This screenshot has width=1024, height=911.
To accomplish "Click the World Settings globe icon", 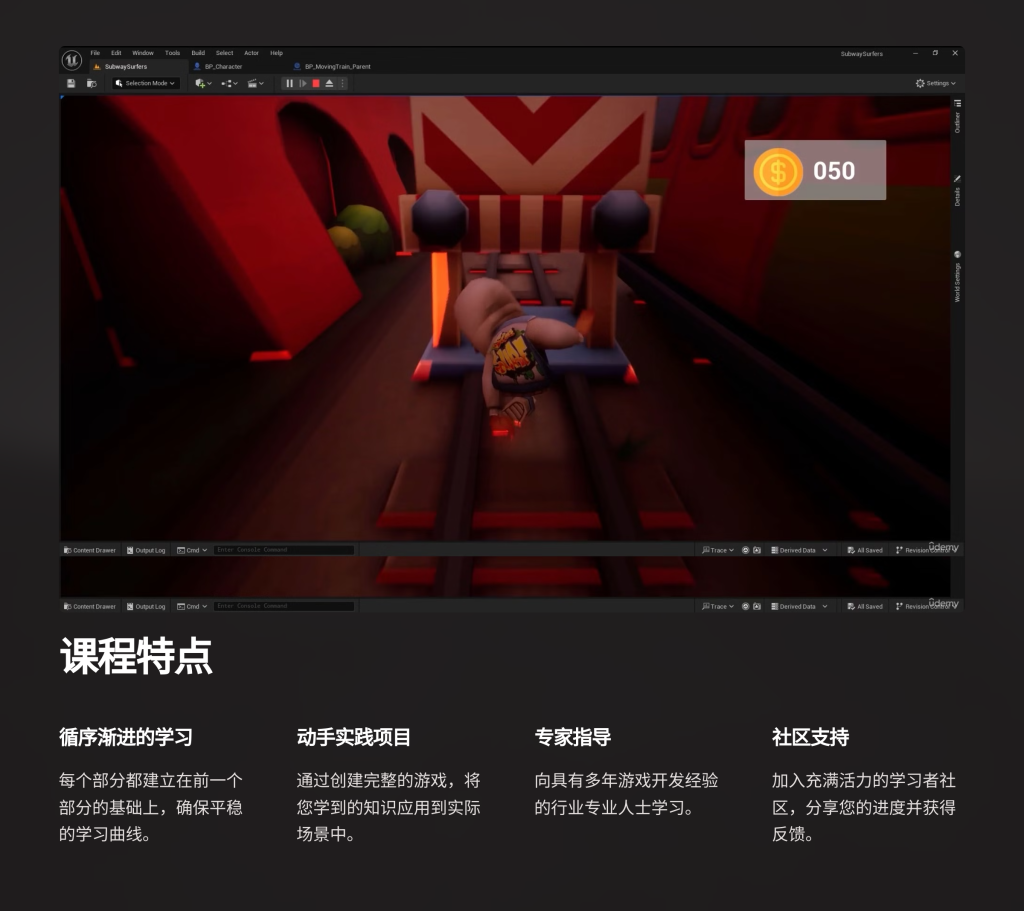I will (x=957, y=254).
